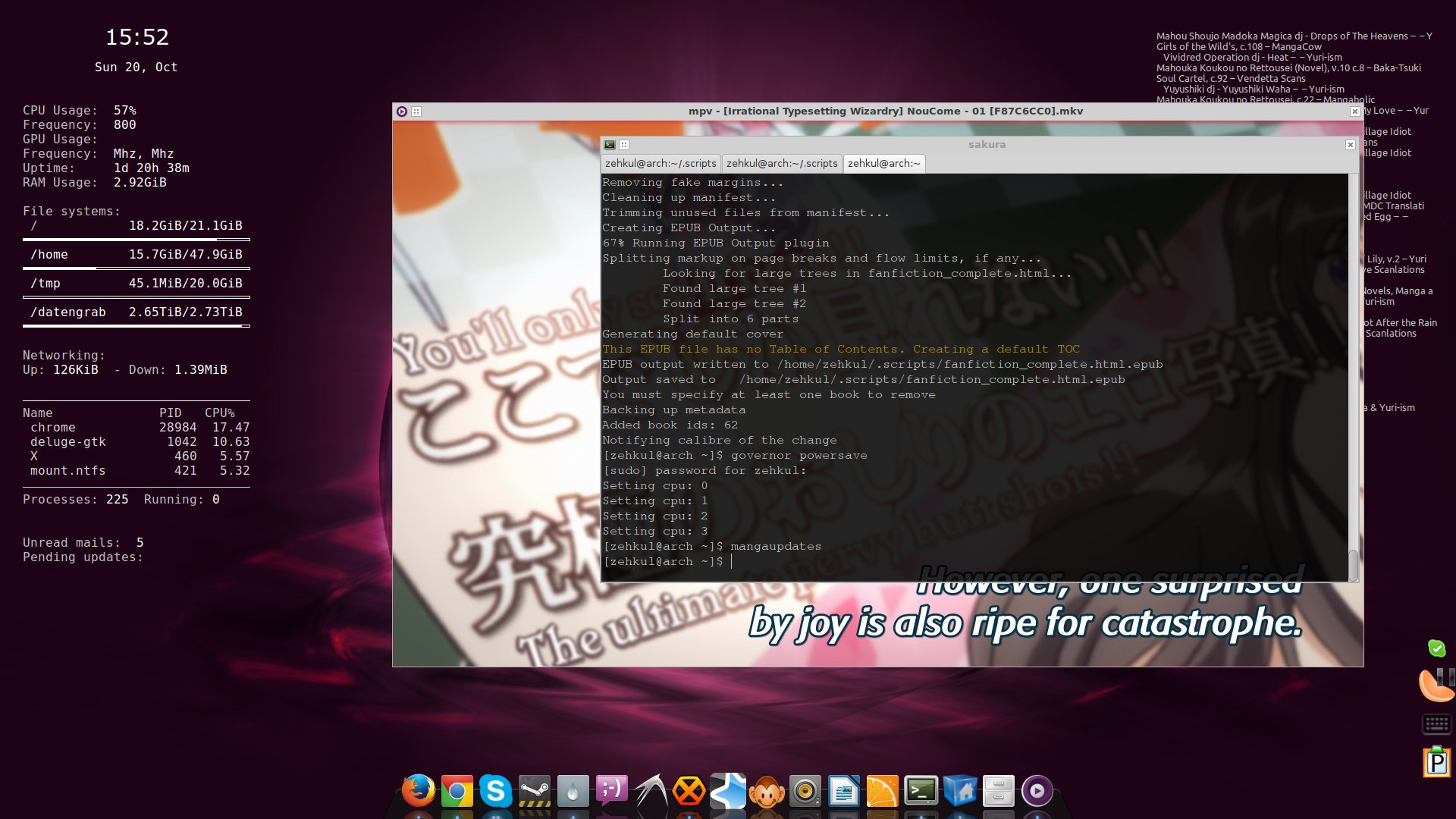Switch to the second ~/.scripts terminal tab
Screen dimensions: 1456x819
click(781, 163)
